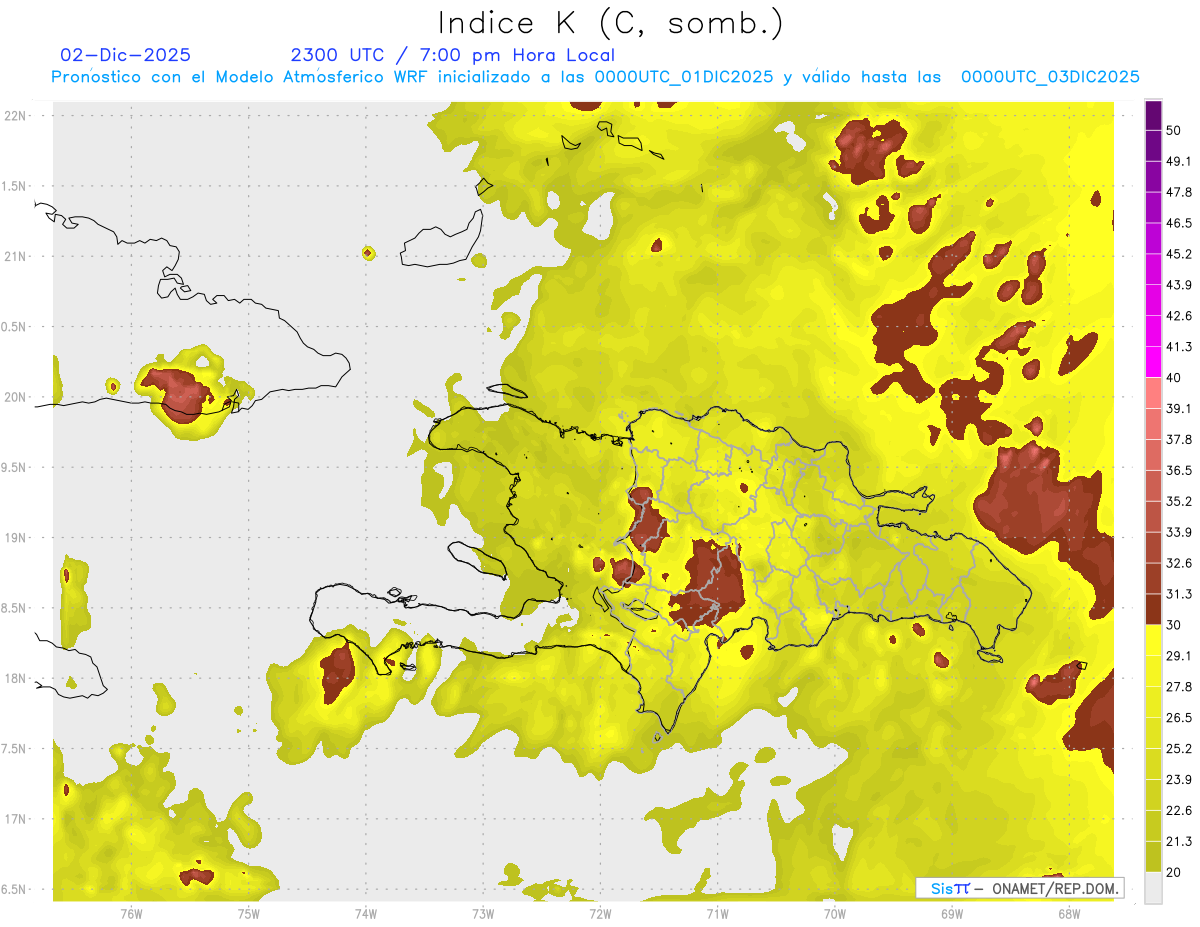Screen dimensions: 1200x927
Task: Click the dark brown colorbar segment just above 30
Action: tap(1153, 609)
